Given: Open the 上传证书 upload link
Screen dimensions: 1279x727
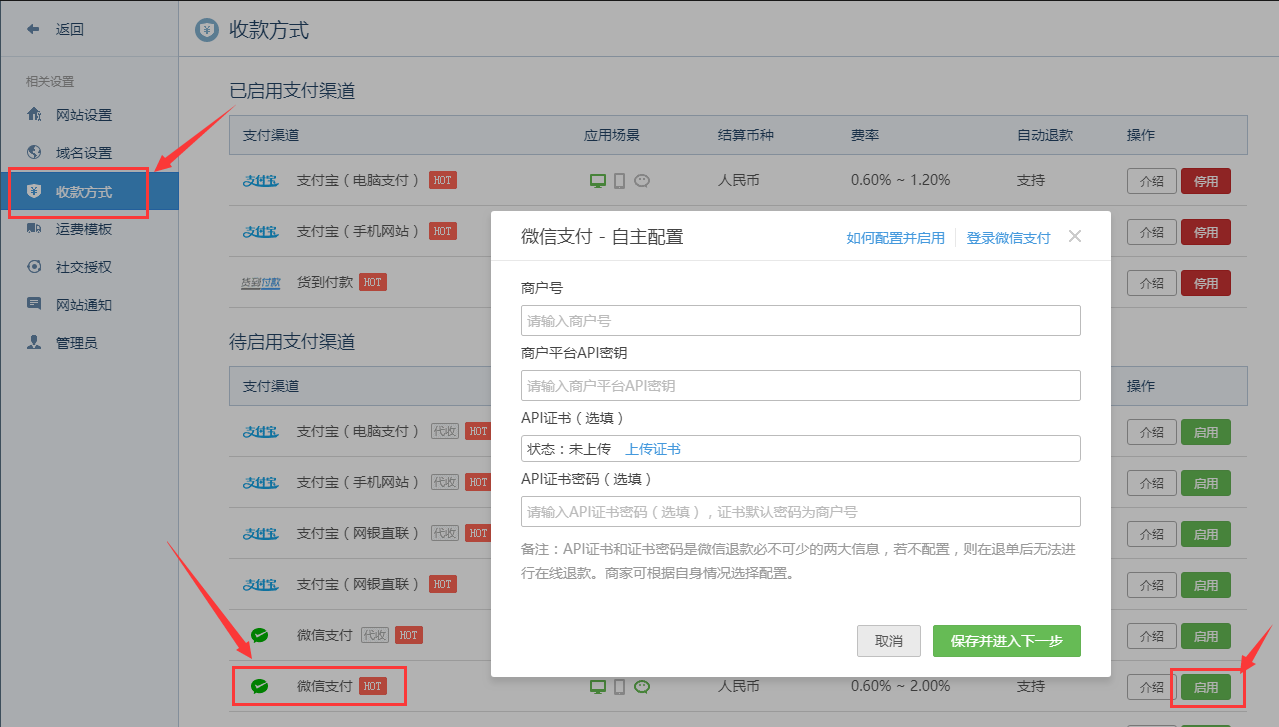Looking at the screenshot, I should coord(654,448).
